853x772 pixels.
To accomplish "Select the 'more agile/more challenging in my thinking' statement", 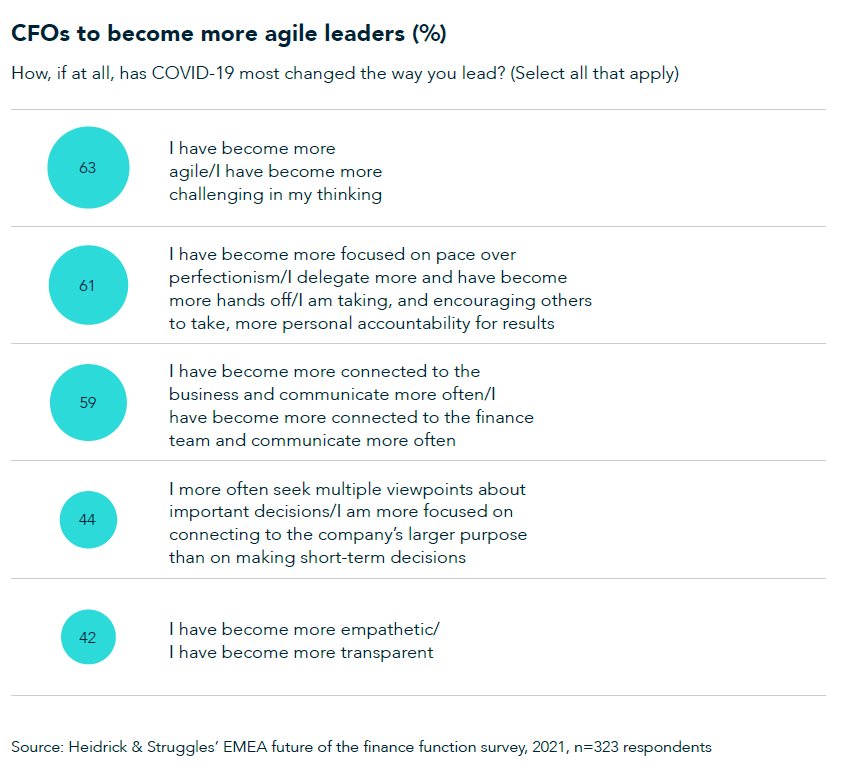I will (275, 171).
